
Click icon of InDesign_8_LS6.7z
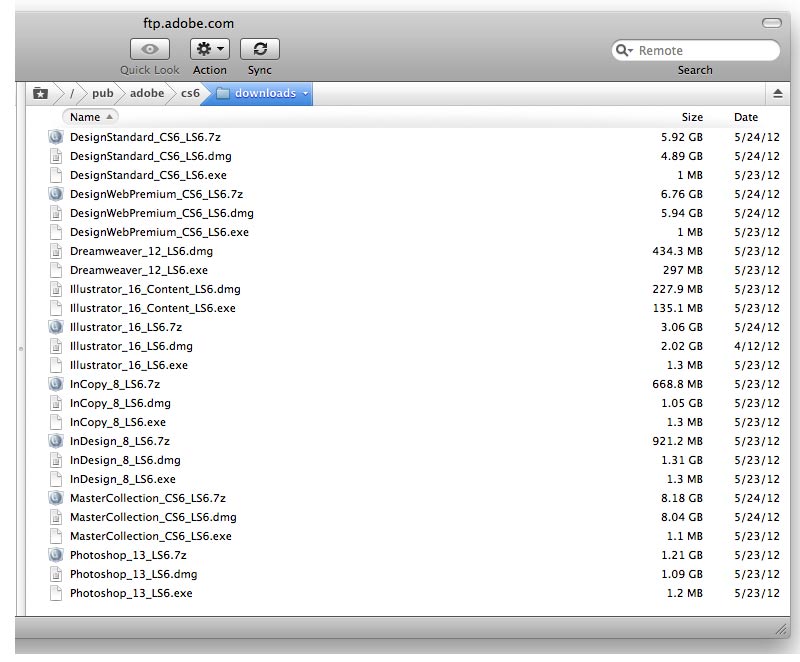tap(56, 441)
